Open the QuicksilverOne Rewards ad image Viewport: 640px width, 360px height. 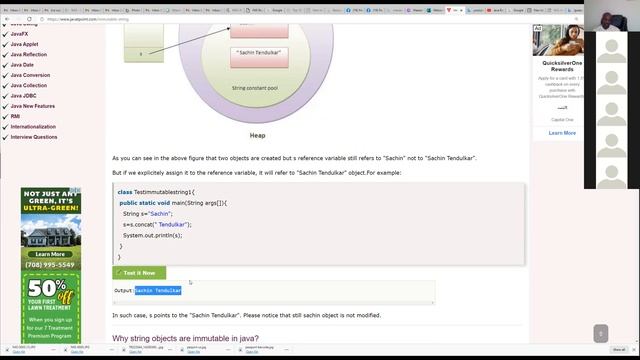(x=558, y=40)
